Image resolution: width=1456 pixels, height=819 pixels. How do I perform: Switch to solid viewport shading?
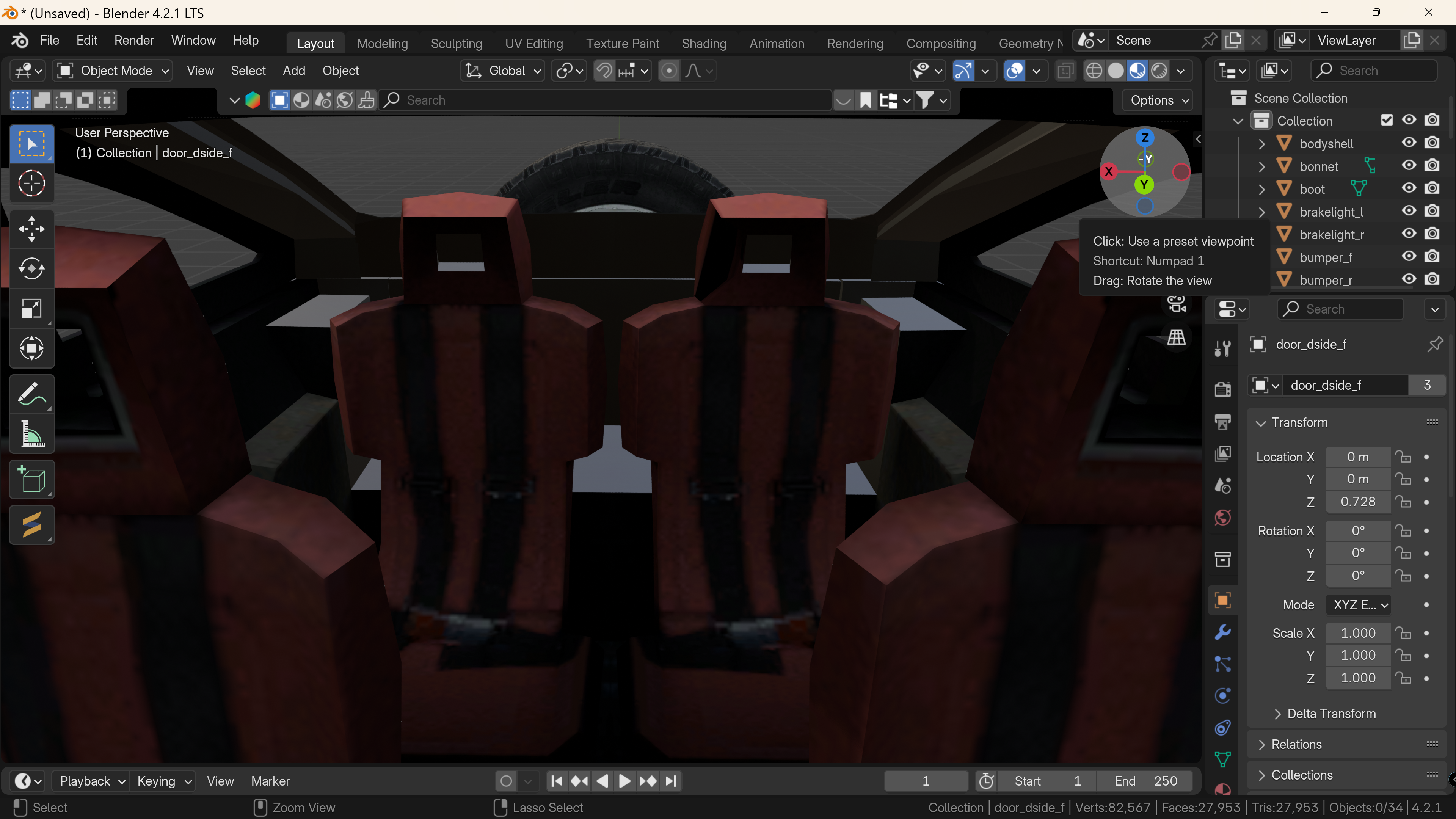1116,71
